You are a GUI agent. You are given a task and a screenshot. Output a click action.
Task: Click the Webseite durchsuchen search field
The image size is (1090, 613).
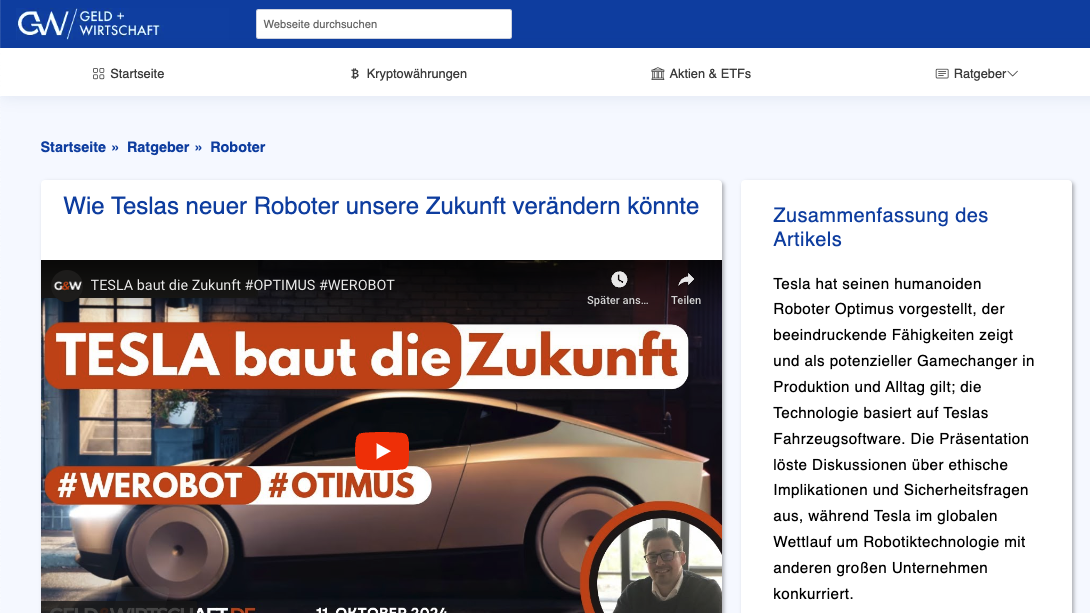(x=383, y=23)
